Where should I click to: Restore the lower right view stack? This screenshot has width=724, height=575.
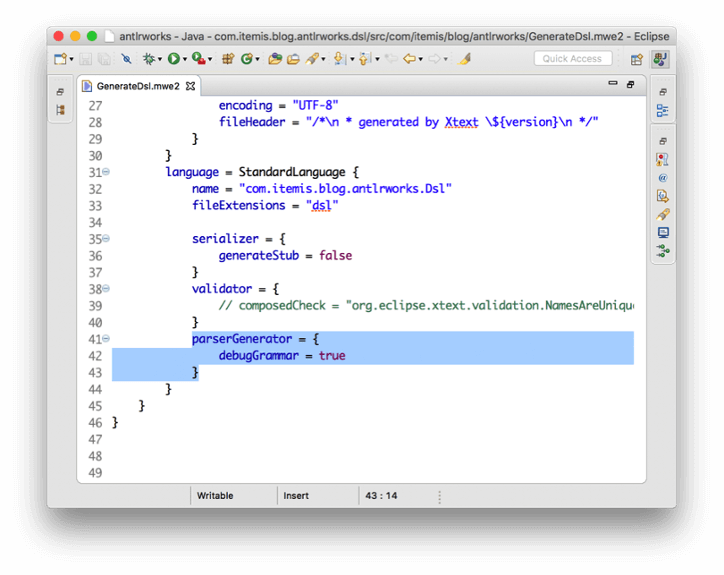pos(663,141)
